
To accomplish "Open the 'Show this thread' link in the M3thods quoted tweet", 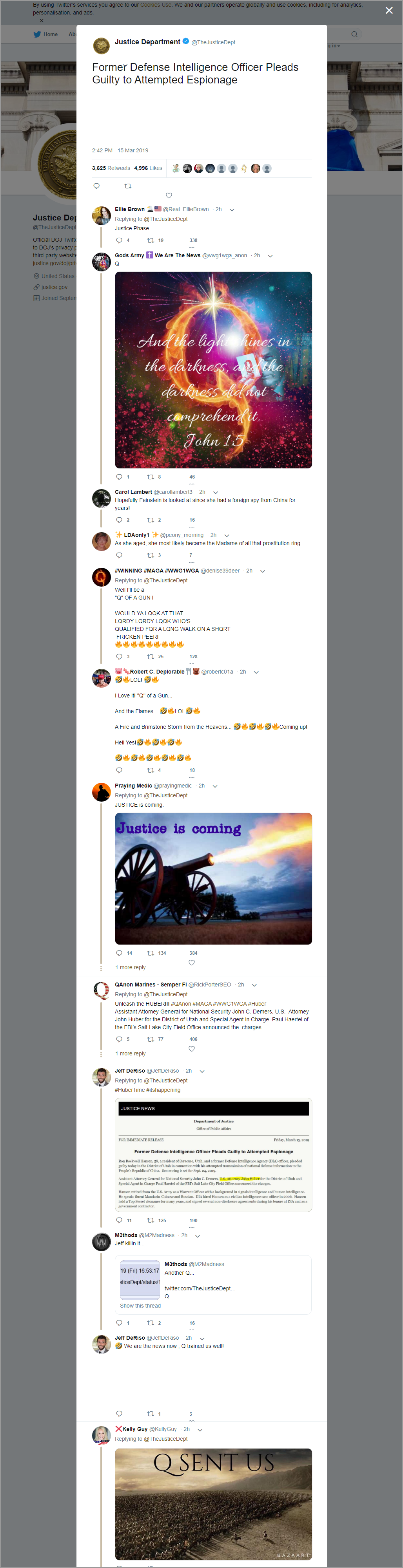I will click(x=140, y=1306).
